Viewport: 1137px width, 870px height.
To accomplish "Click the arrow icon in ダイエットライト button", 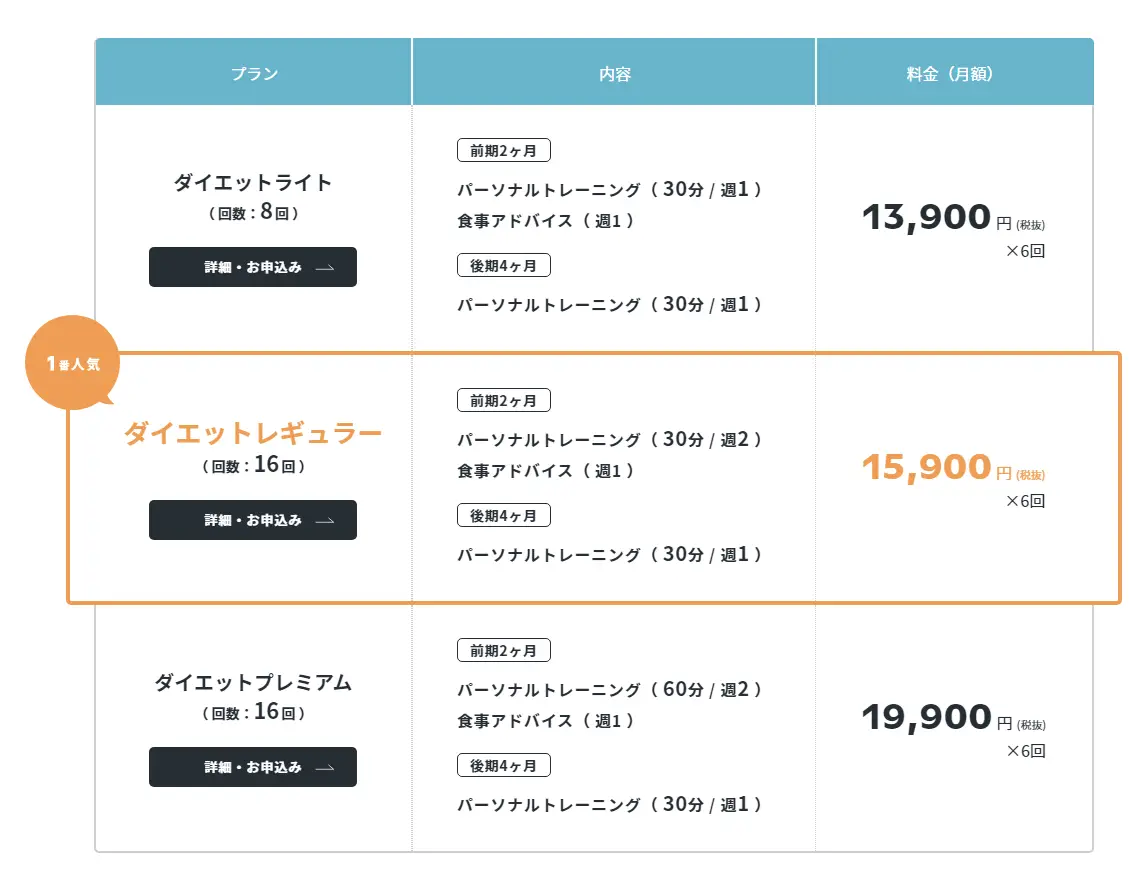I will point(325,268).
